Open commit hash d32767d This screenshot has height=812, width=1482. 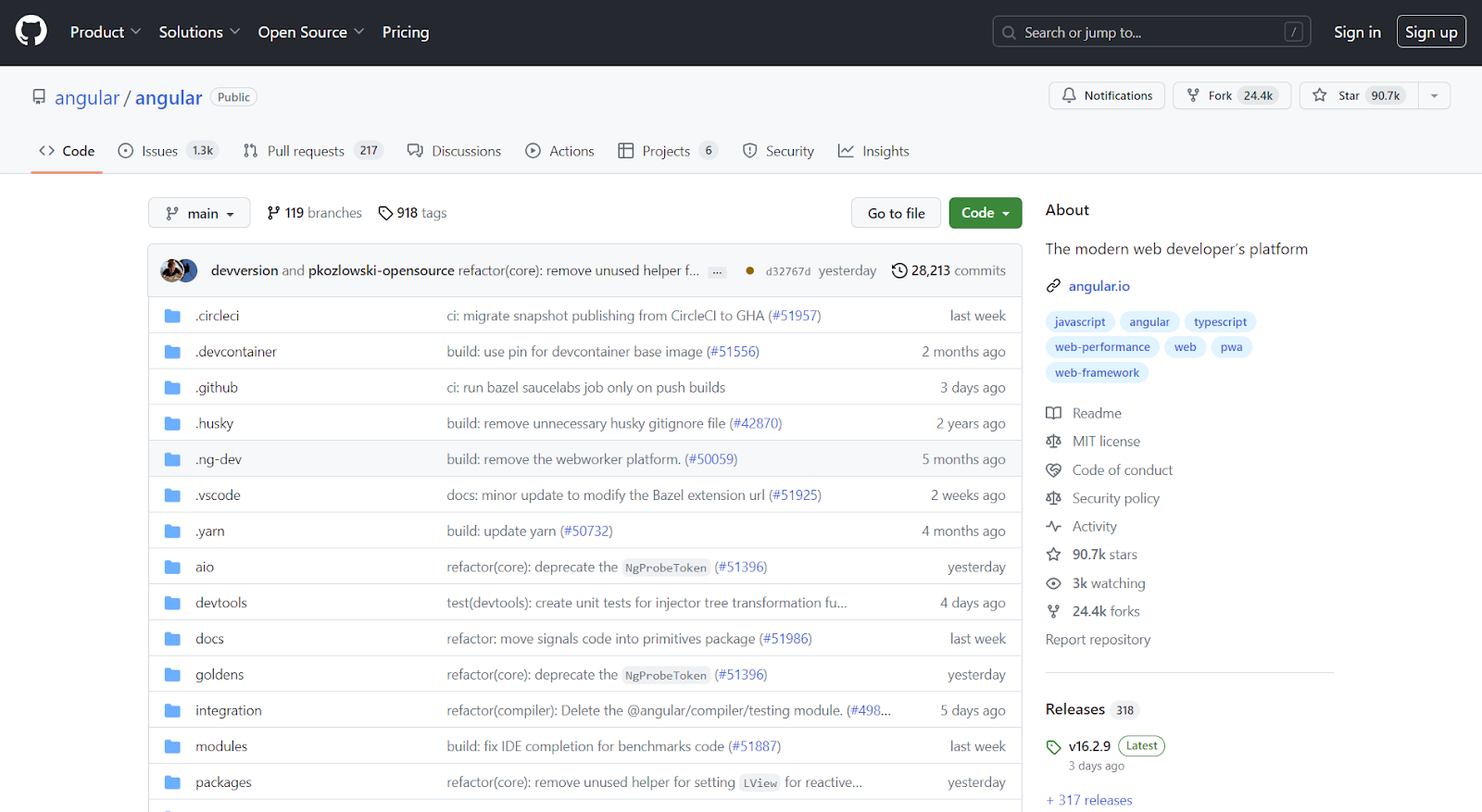tap(788, 271)
